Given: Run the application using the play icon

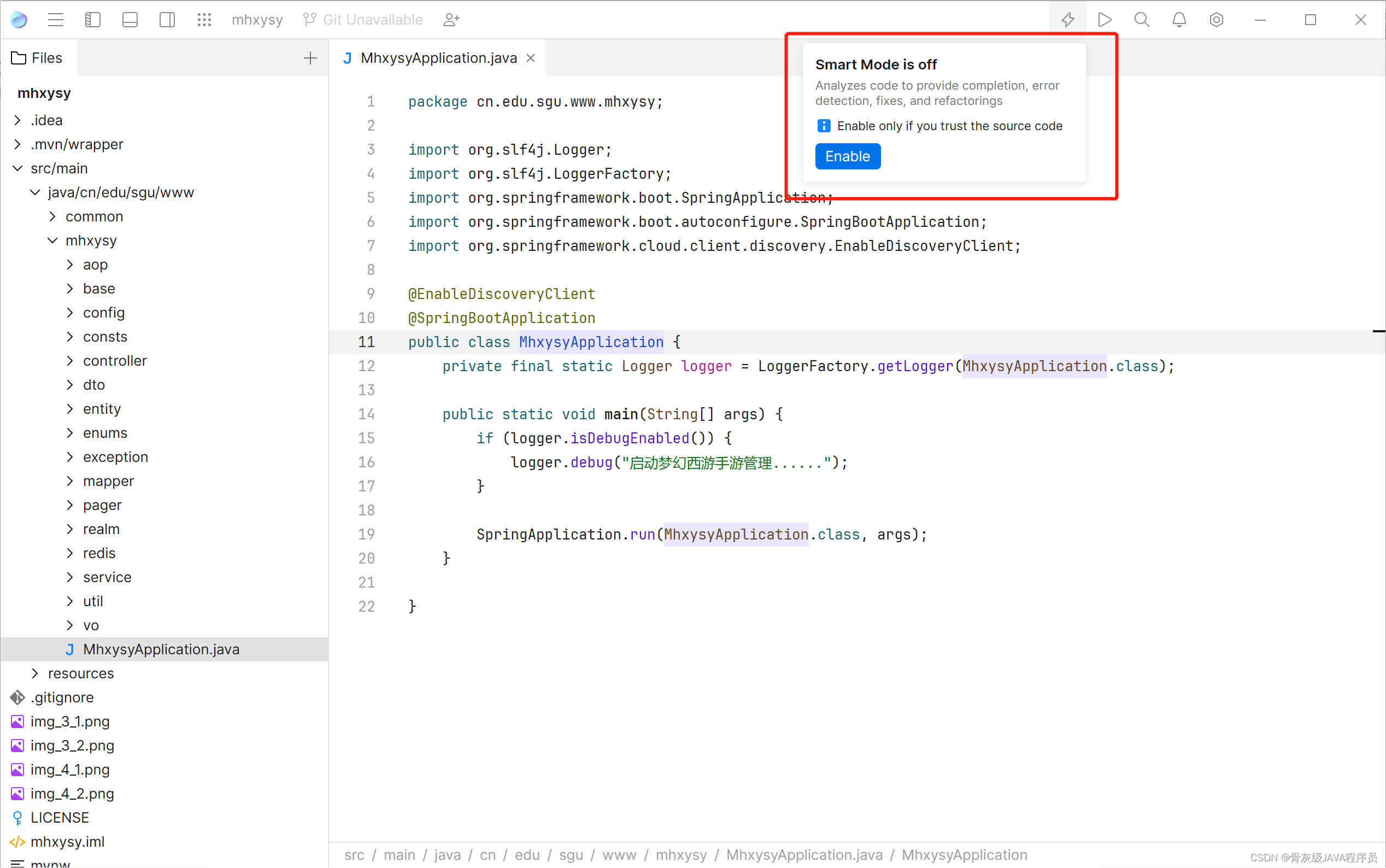Looking at the screenshot, I should pyautogui.click(x=1105, y=19).
